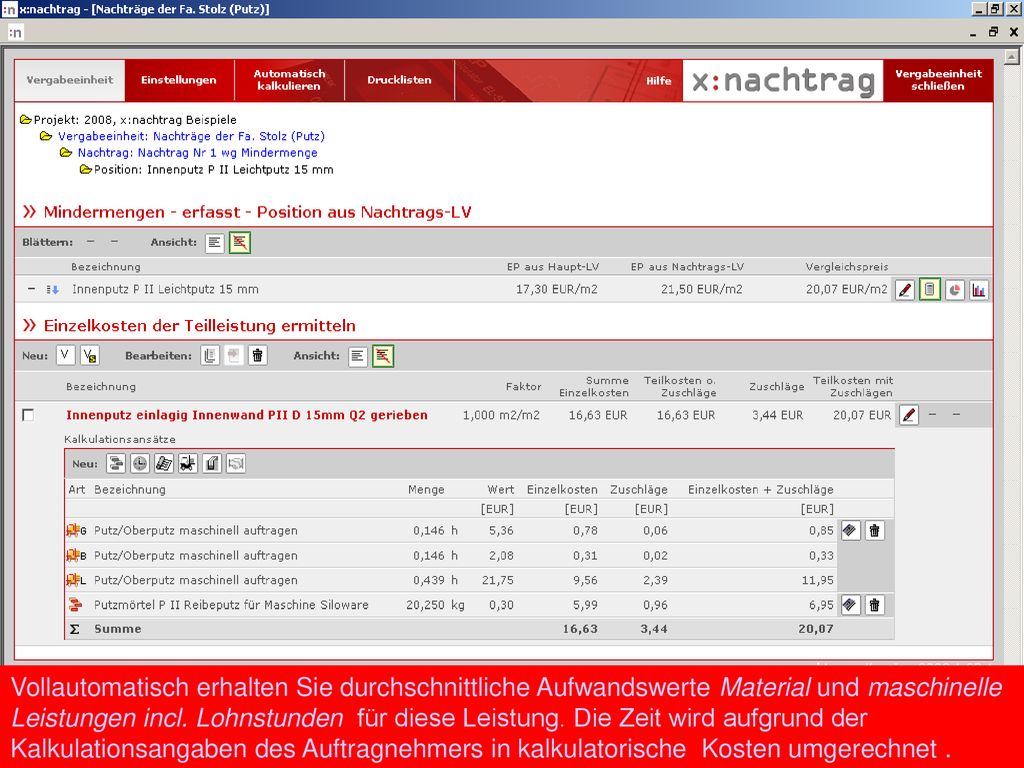
Task: Select plain list view in Einzelkosten Ansicht
Action: (358, 357)
